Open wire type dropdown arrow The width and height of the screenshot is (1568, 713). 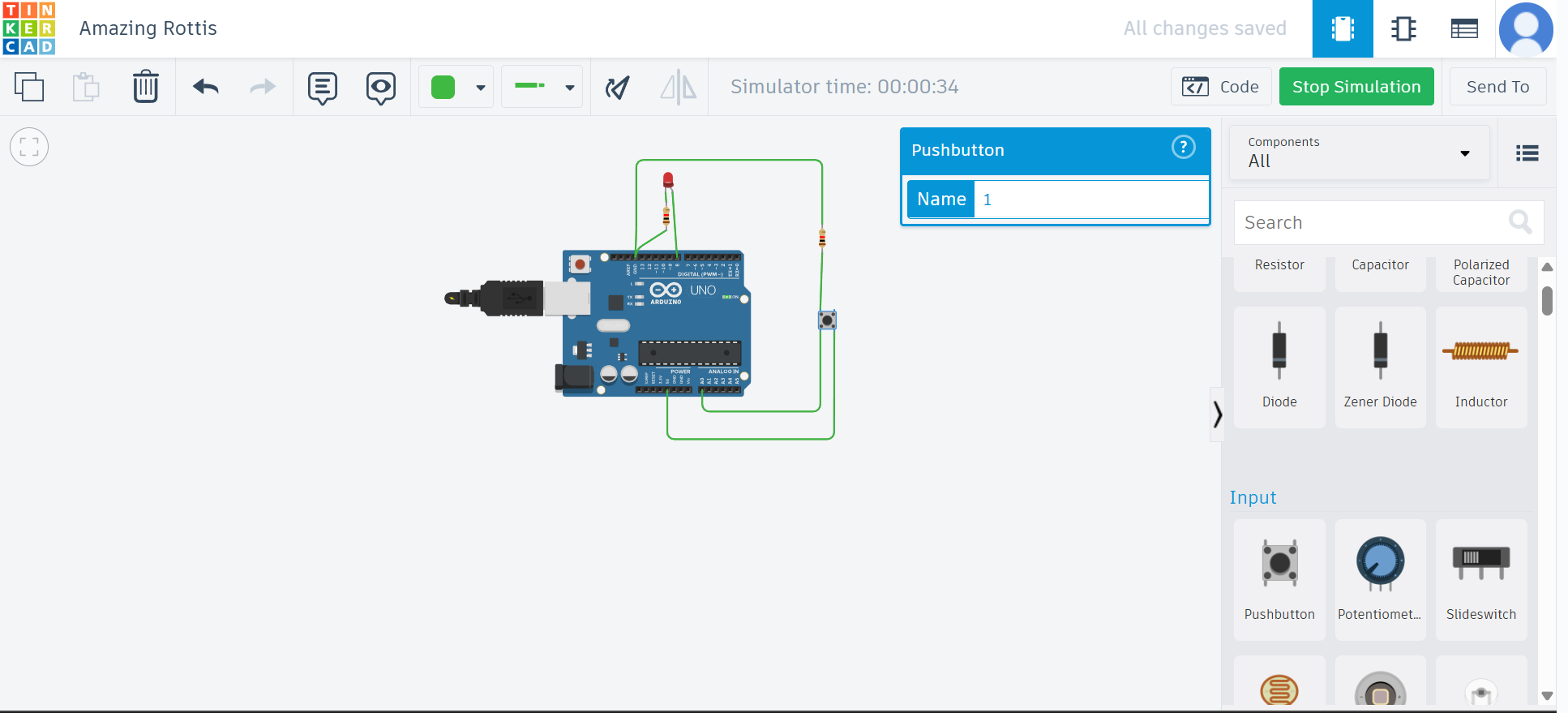570,88
